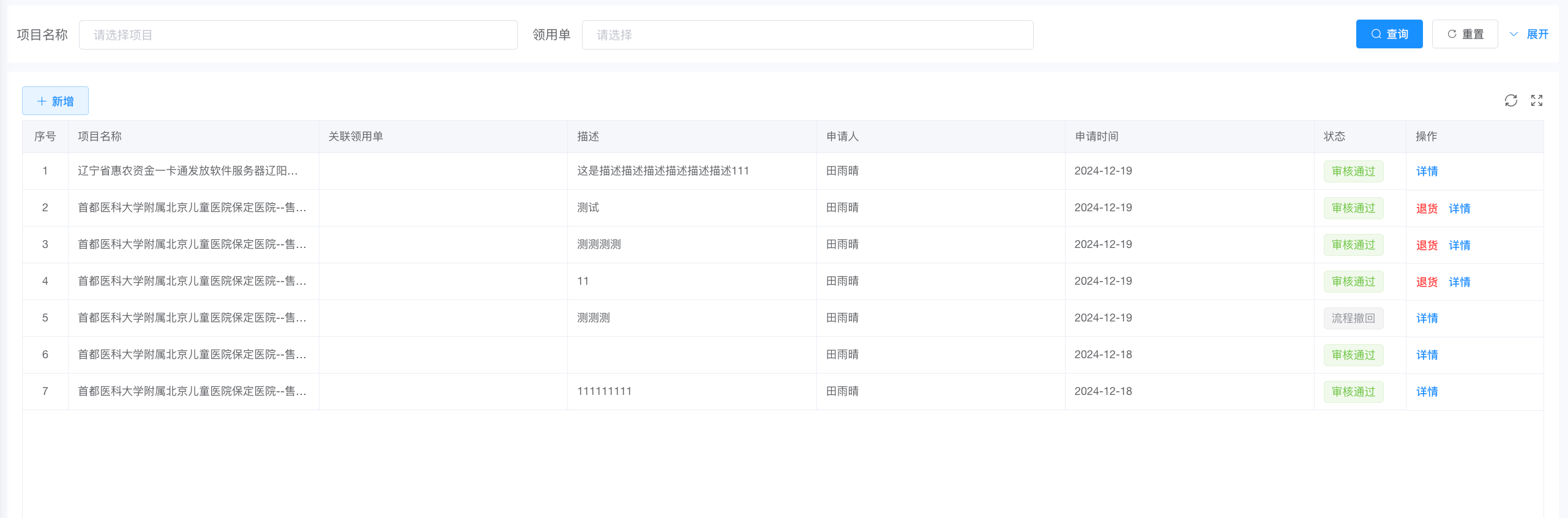Viewport: 1568px width, 518px height.
Task: Open 详情 for row 1
Action: pos(1427,171)
